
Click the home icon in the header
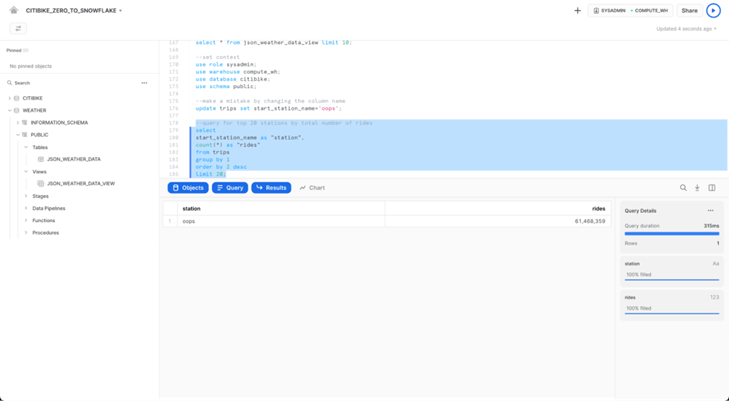pyautogui.click(x=14, y=10)
